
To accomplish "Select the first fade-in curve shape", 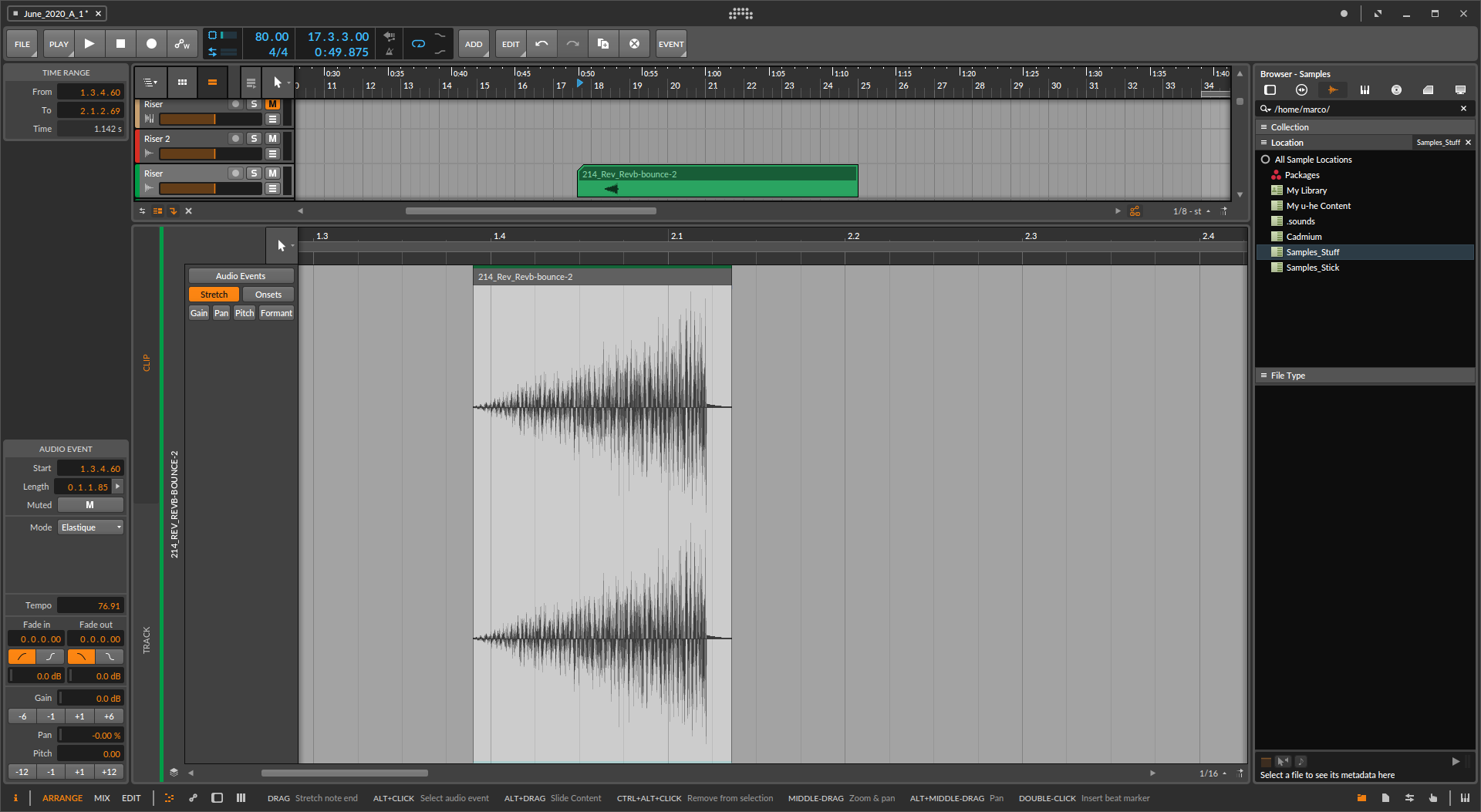I will point(22,657).
